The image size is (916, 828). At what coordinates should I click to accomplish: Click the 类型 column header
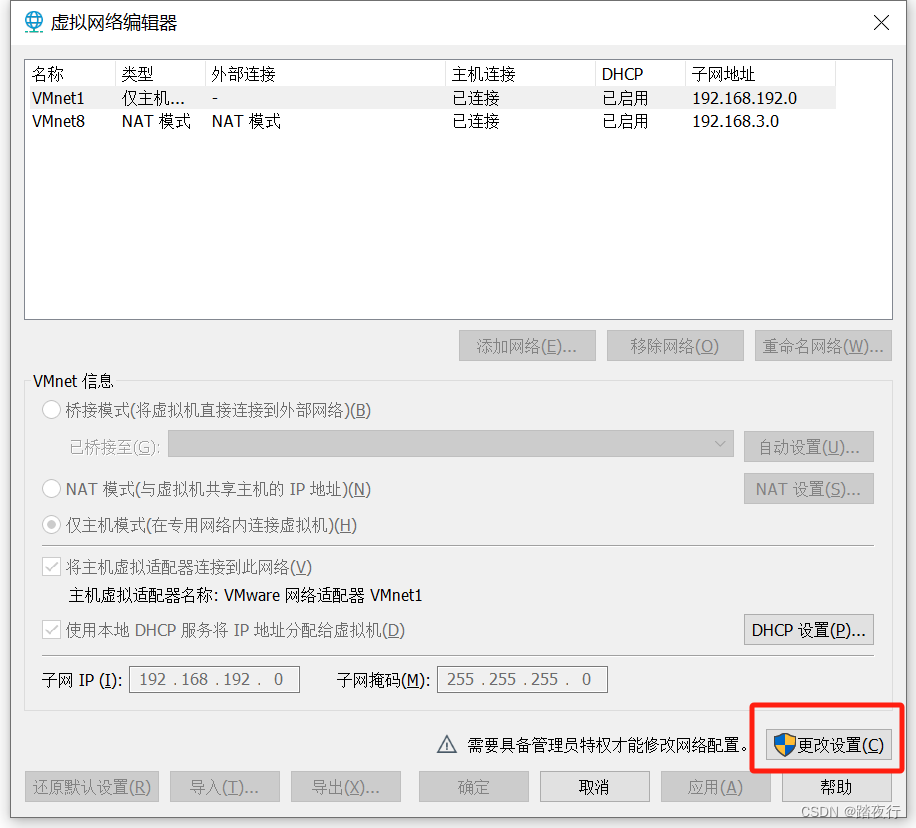point(160,74)
